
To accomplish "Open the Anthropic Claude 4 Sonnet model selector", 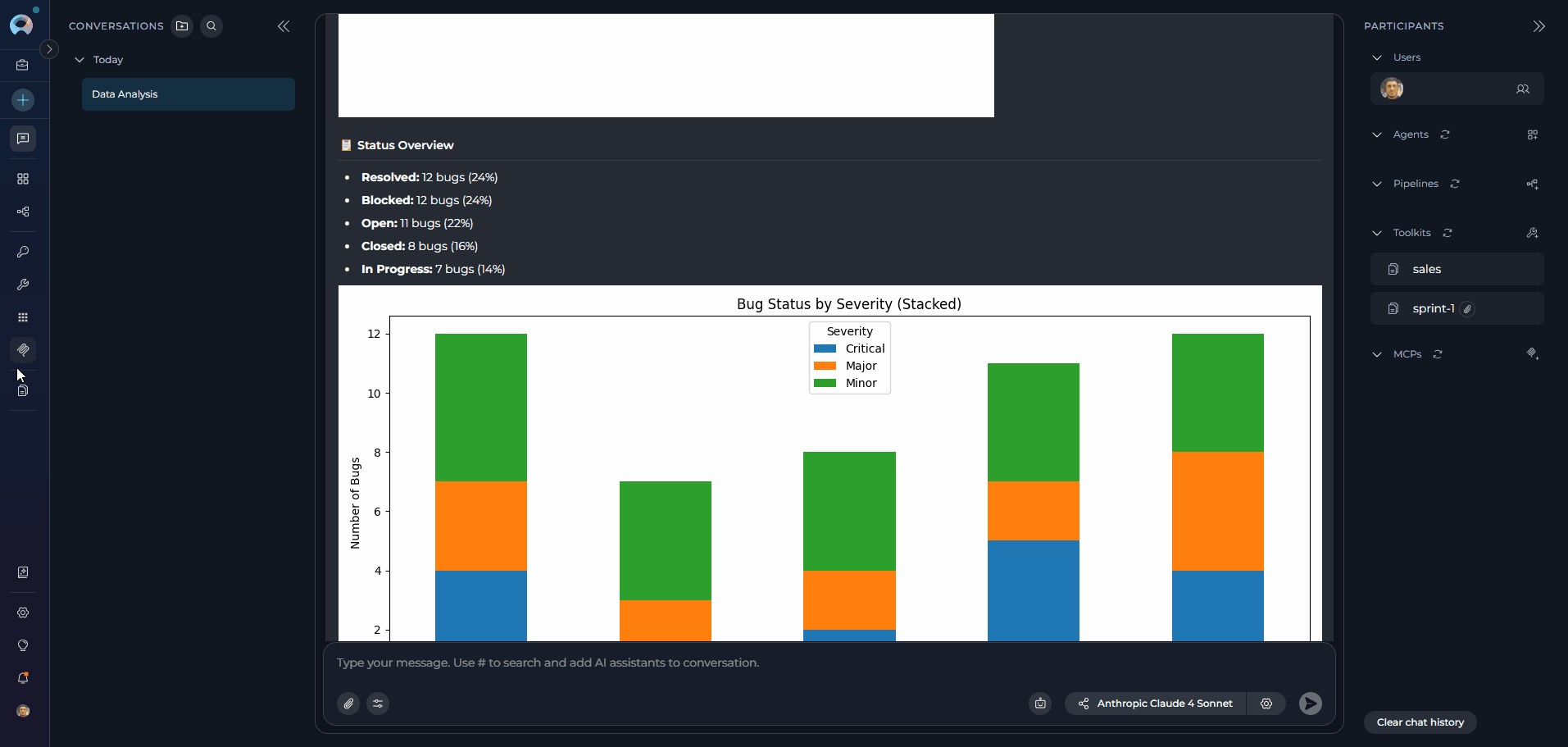I will [x=1164, y=703].
